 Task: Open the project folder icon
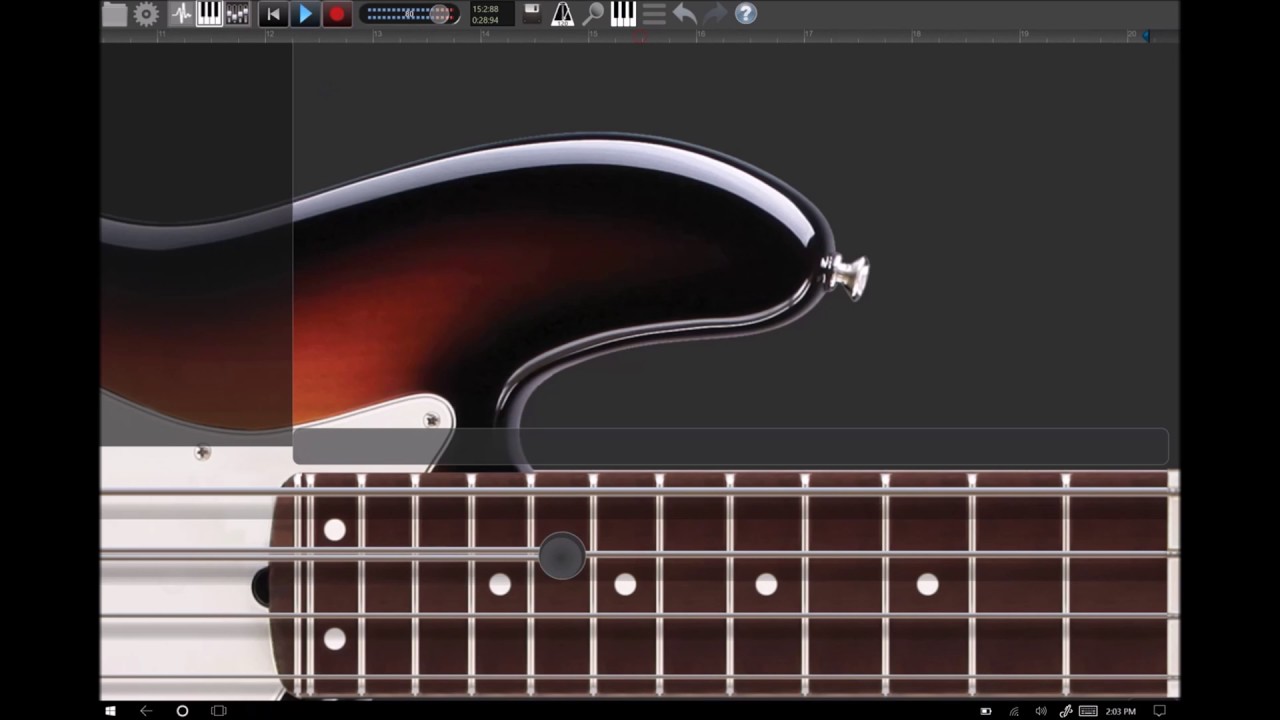[115, 14]
